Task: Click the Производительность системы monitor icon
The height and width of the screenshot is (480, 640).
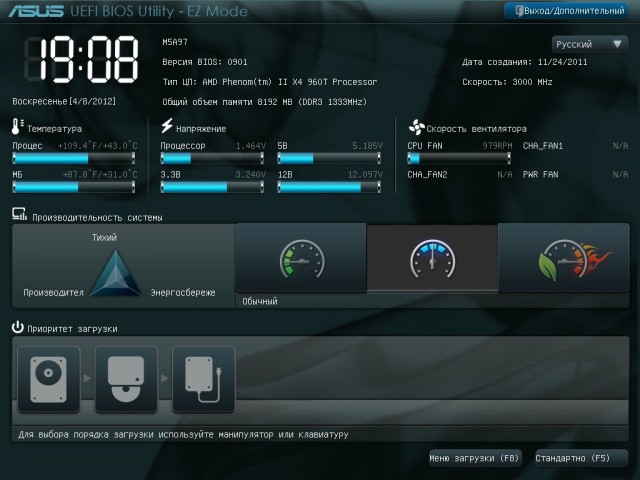Action: [x=19, y=214]
